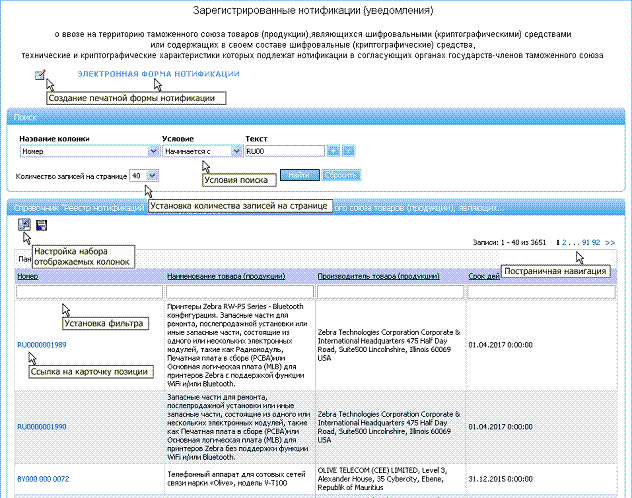Open the 'Электронная форма нотификации' link
This screenshot has height=498, width=632.
click(158, 74)
